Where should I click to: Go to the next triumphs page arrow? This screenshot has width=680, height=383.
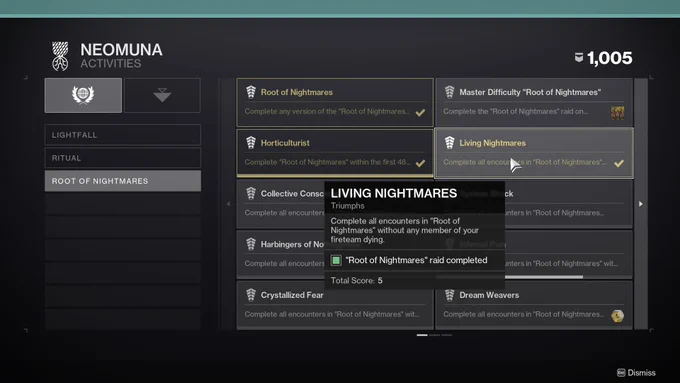pyautogui.click(x=641, y=204)
